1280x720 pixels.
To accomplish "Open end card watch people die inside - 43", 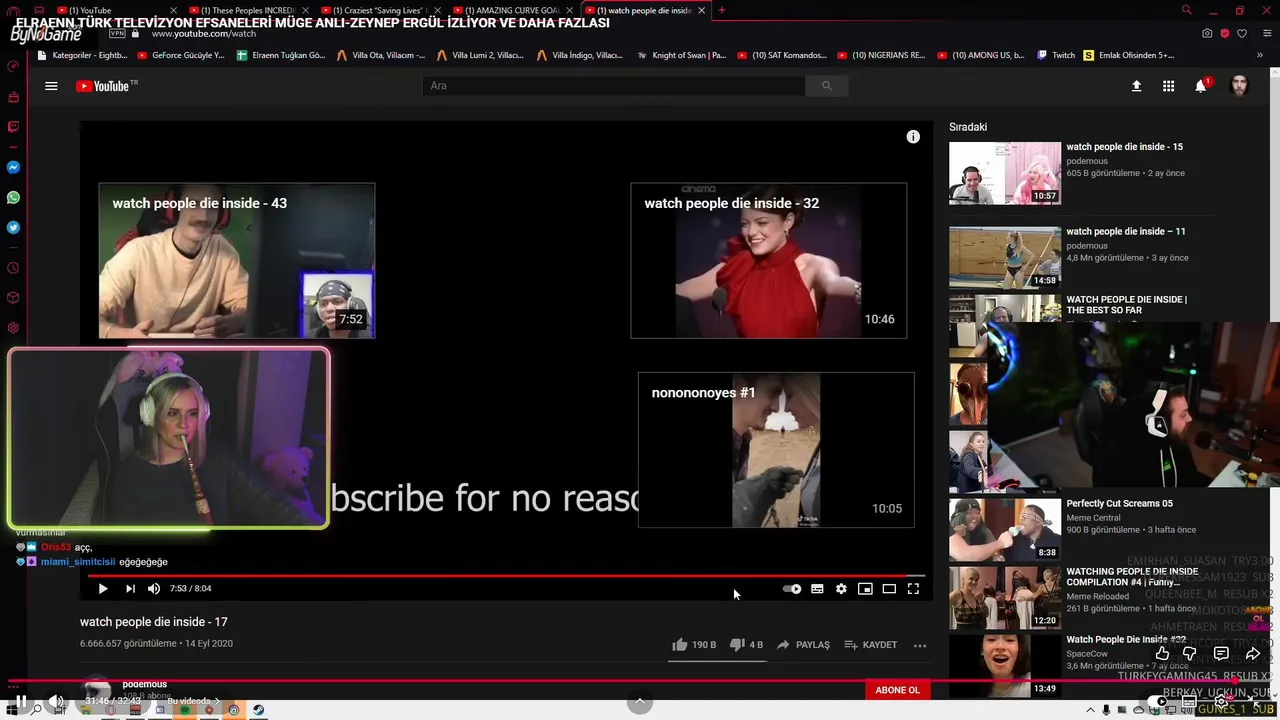I will pyautogui.click(x=237, y=260).
